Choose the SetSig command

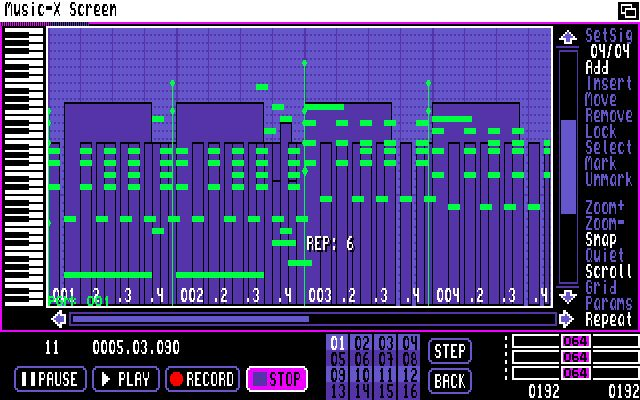609,36
